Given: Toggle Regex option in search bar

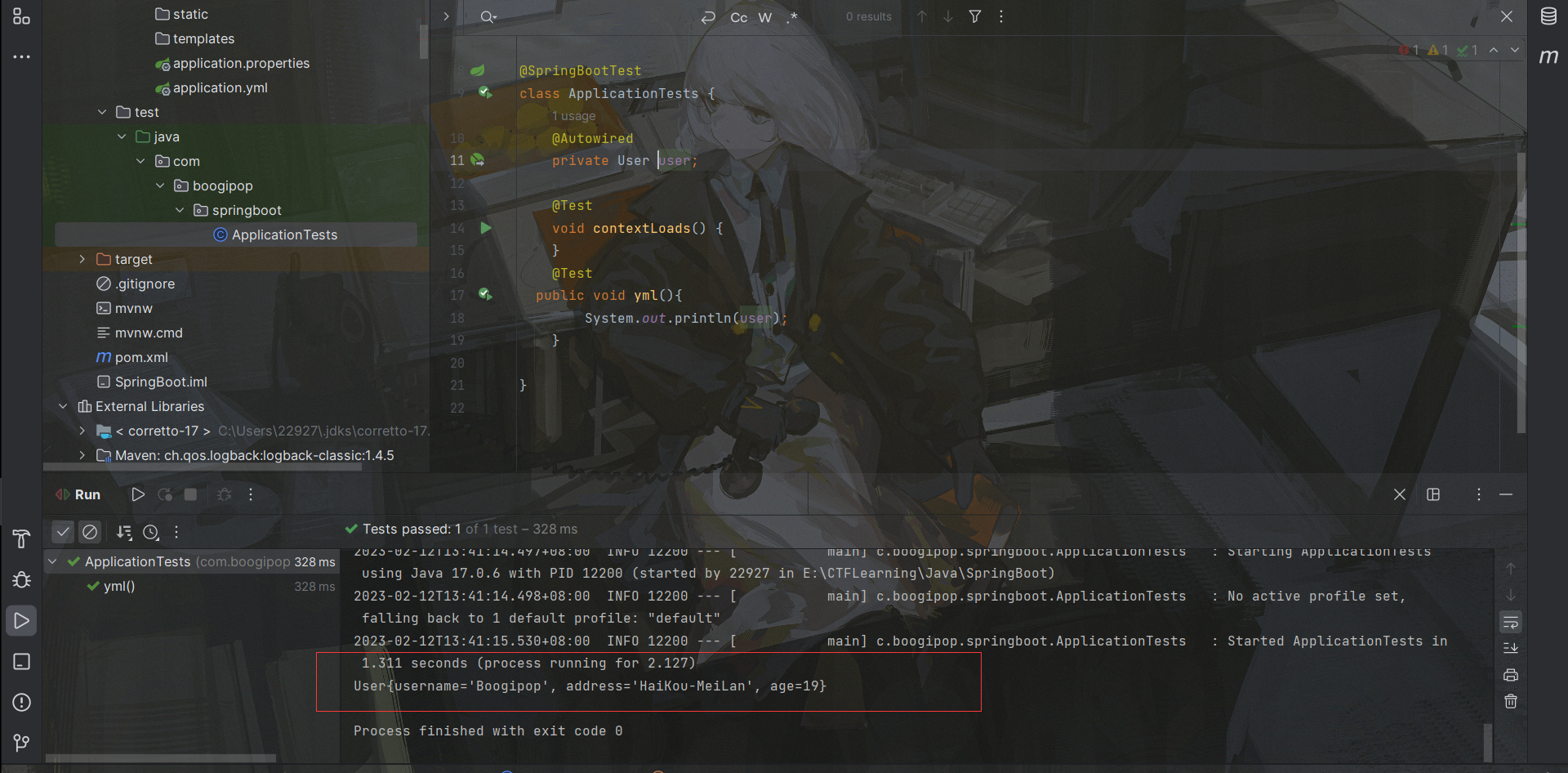Looking at the screenshot, I should (791, 17).
